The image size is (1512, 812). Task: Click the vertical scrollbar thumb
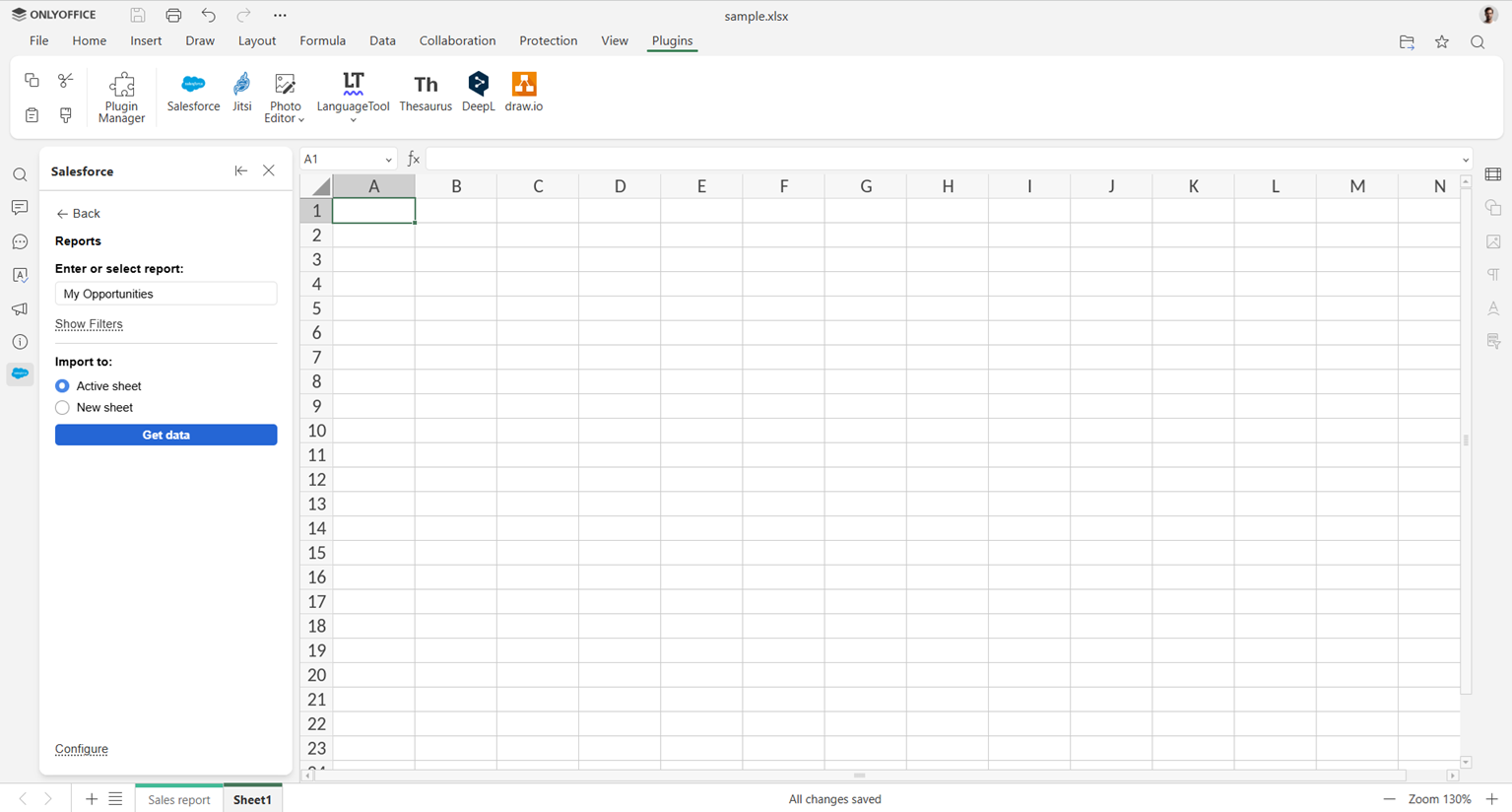[1466, 440]
